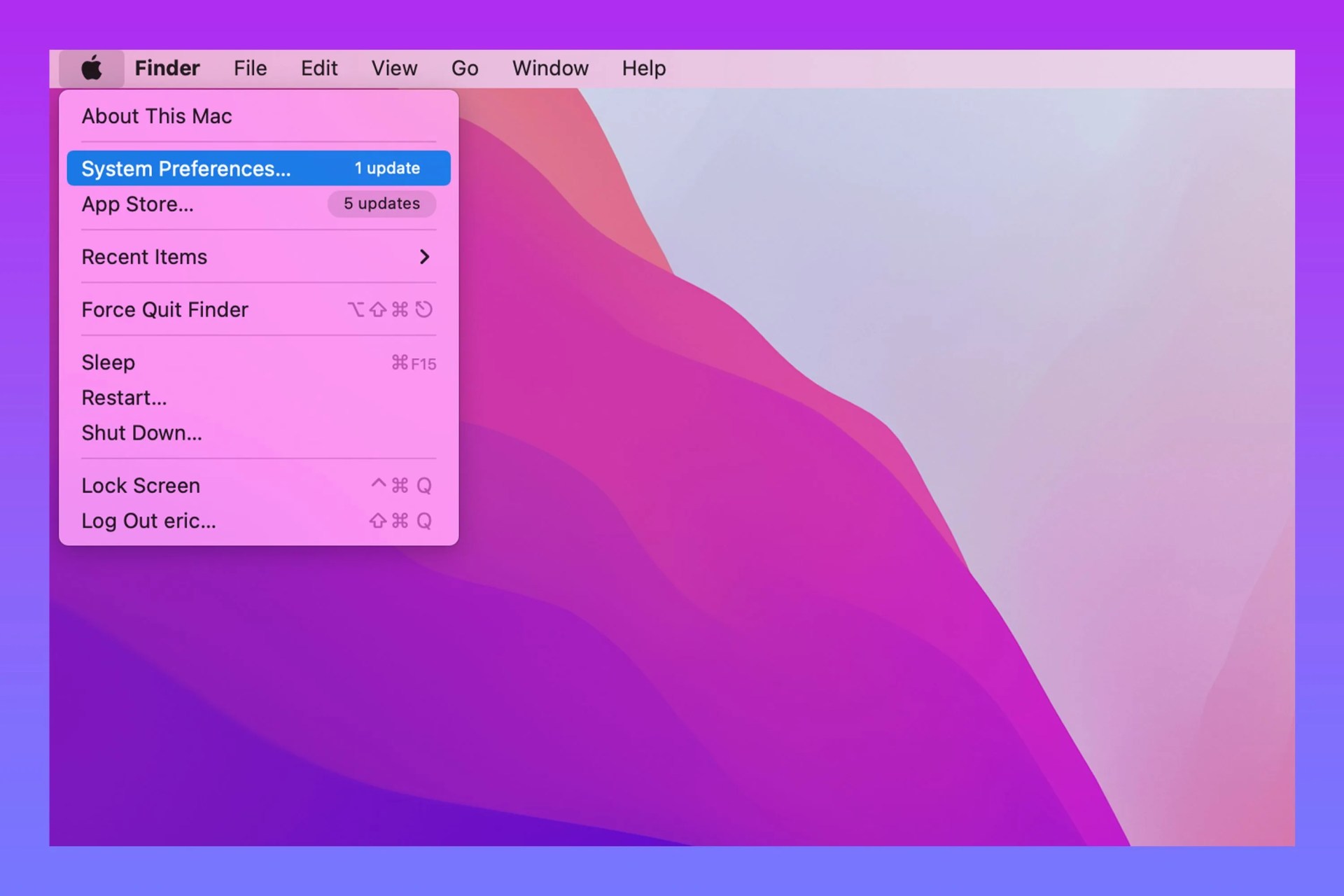Viewport: 1344px width, 896px height.
Task: Select System Preferences… menu entry
Action: coord(258,169)
